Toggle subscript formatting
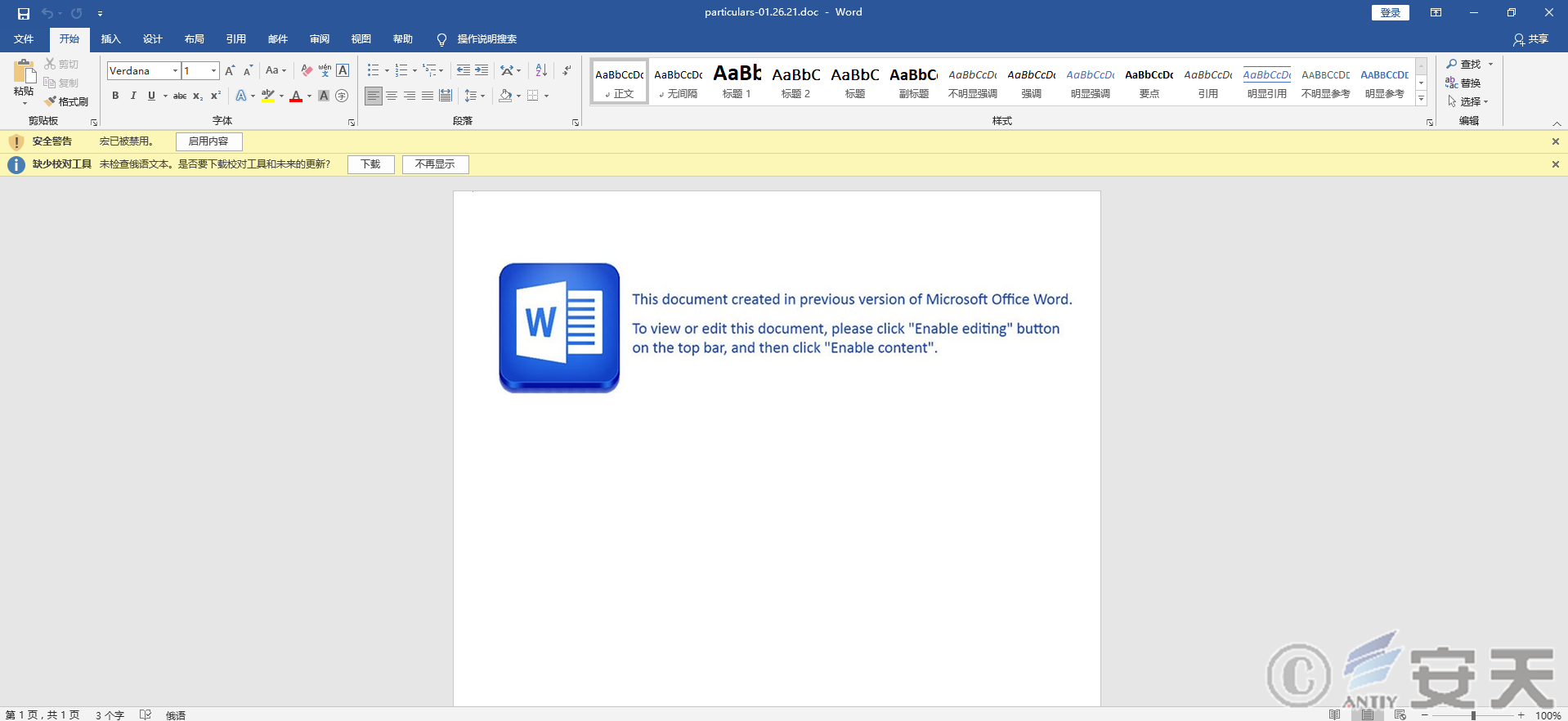The height and width of the screenshot is (721, 1568). tap(198, 96)
